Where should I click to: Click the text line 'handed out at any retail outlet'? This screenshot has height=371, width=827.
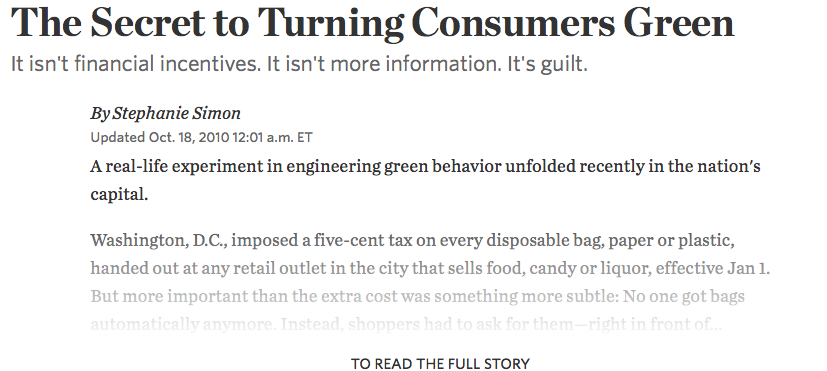click(430, 268)
